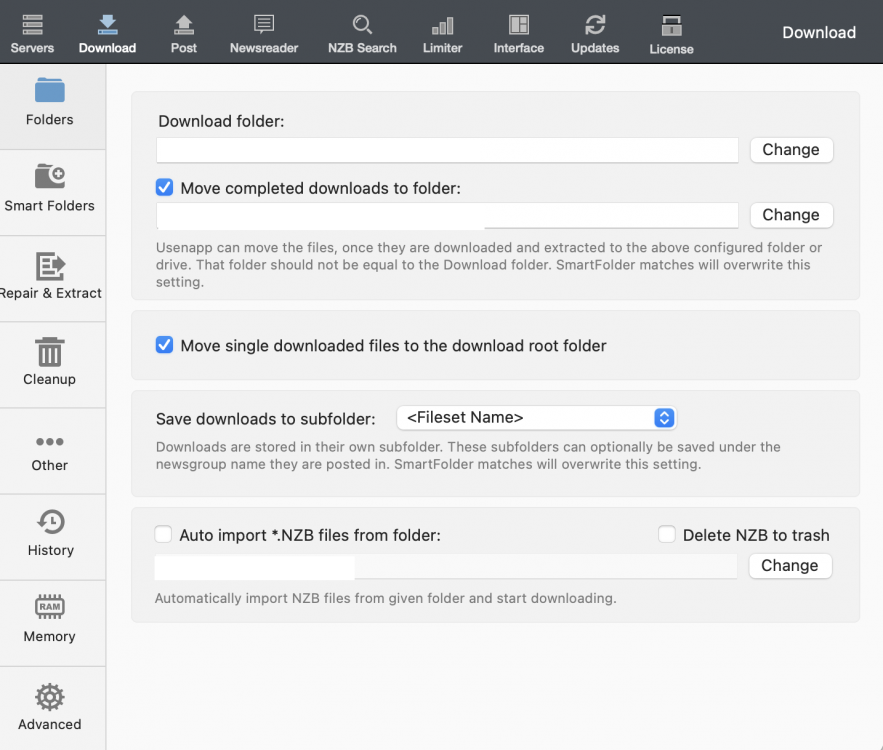Click Change button for Download folder
The height and width of the screenshot is (750, 883).
[791, 150]
